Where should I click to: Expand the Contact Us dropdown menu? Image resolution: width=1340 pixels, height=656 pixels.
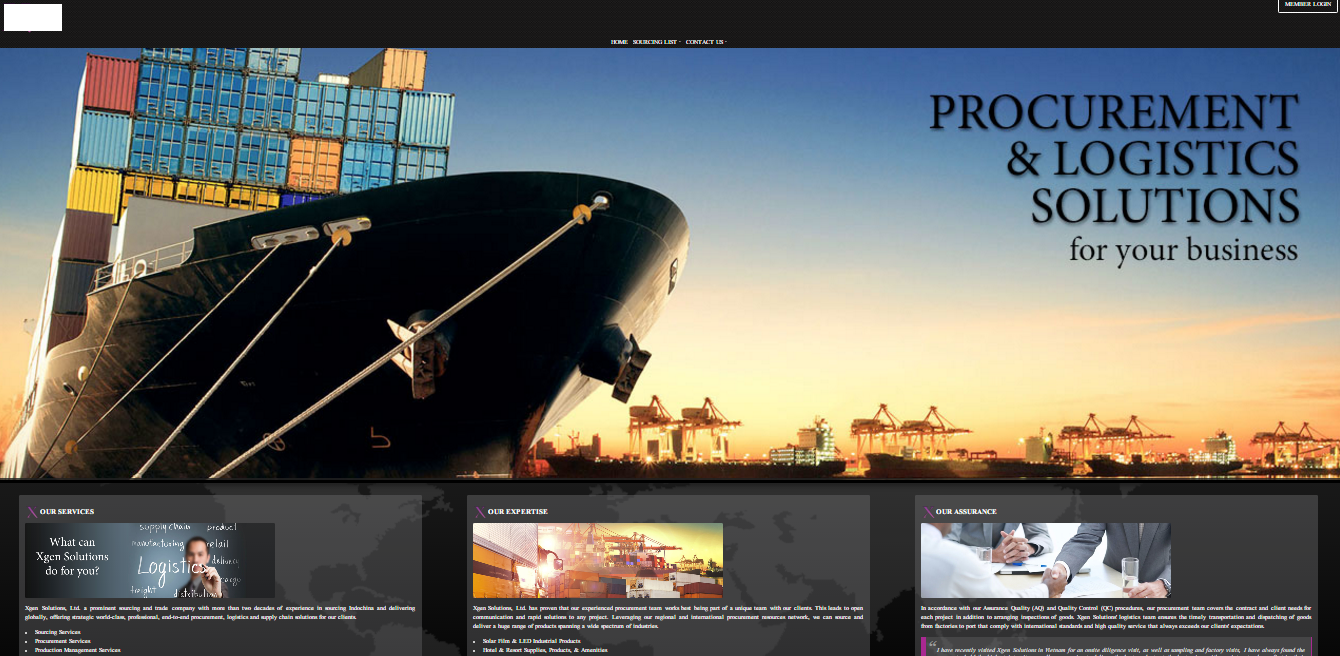pyautogui.click(x=705, y=42)
